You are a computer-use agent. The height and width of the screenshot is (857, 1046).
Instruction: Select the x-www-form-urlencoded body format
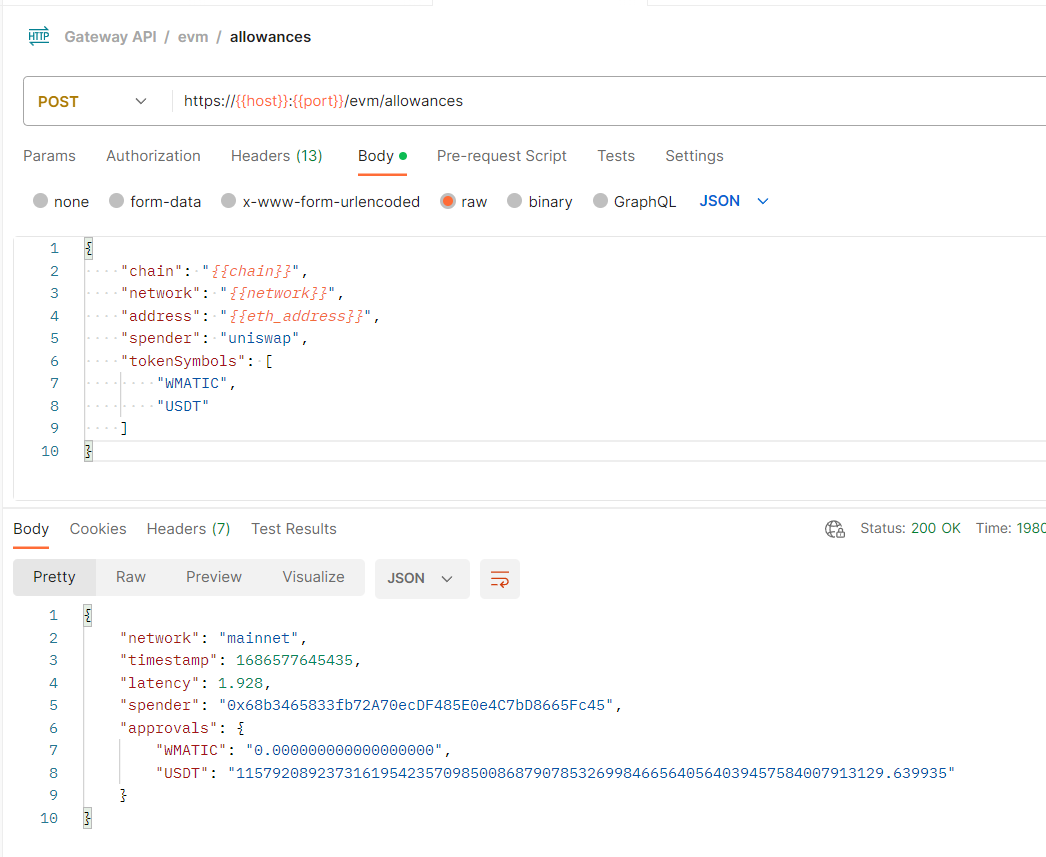coord(320,201)
